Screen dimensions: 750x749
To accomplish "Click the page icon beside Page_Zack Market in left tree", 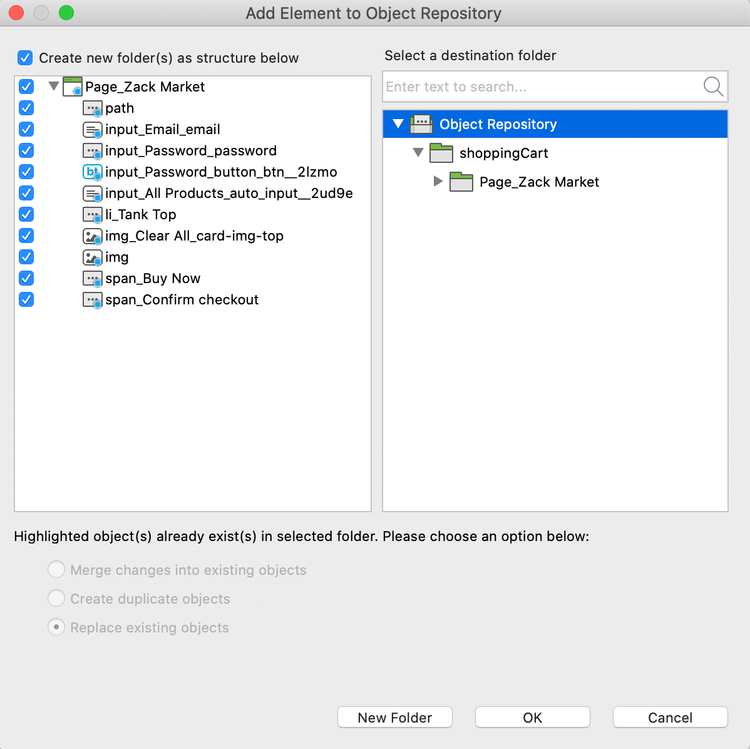I will [72, 87].
